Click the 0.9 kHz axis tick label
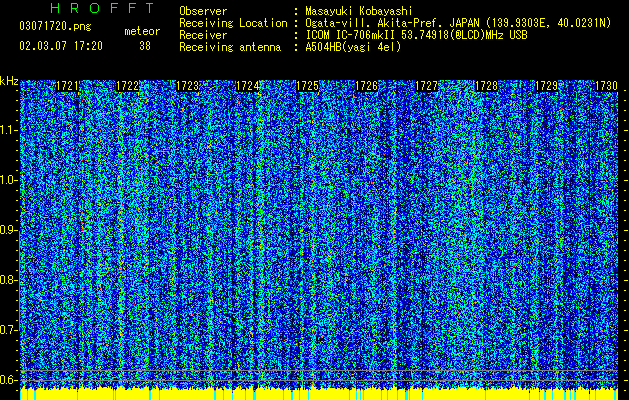 pyautogui.click(x=9, y=230)
